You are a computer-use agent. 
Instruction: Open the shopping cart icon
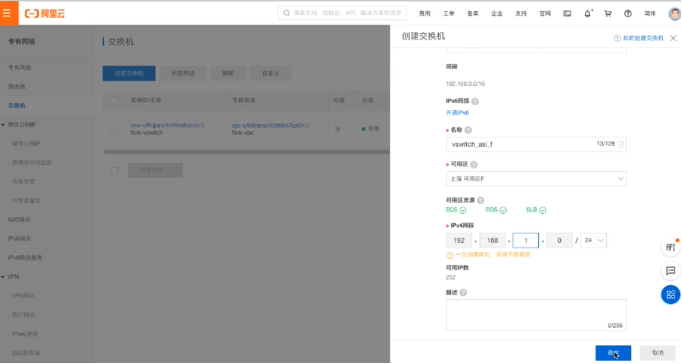tap(608, 13)
